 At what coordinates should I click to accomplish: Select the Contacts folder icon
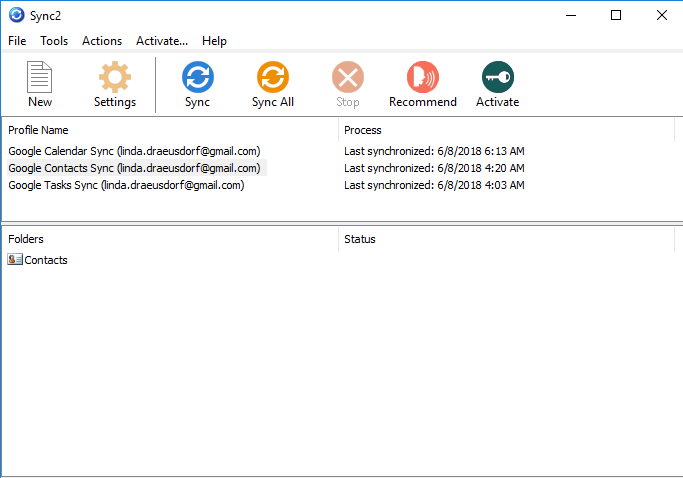pos(15,260)
